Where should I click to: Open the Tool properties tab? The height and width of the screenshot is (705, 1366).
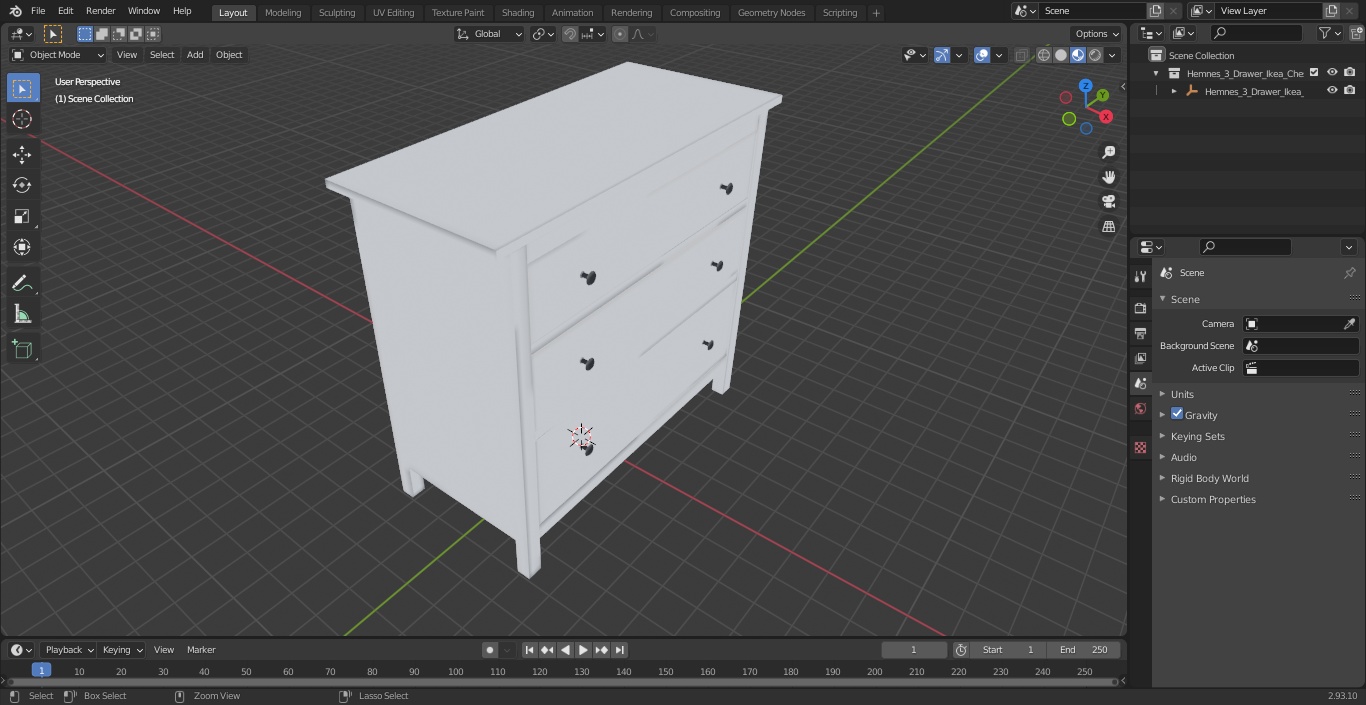point(1140,277)
